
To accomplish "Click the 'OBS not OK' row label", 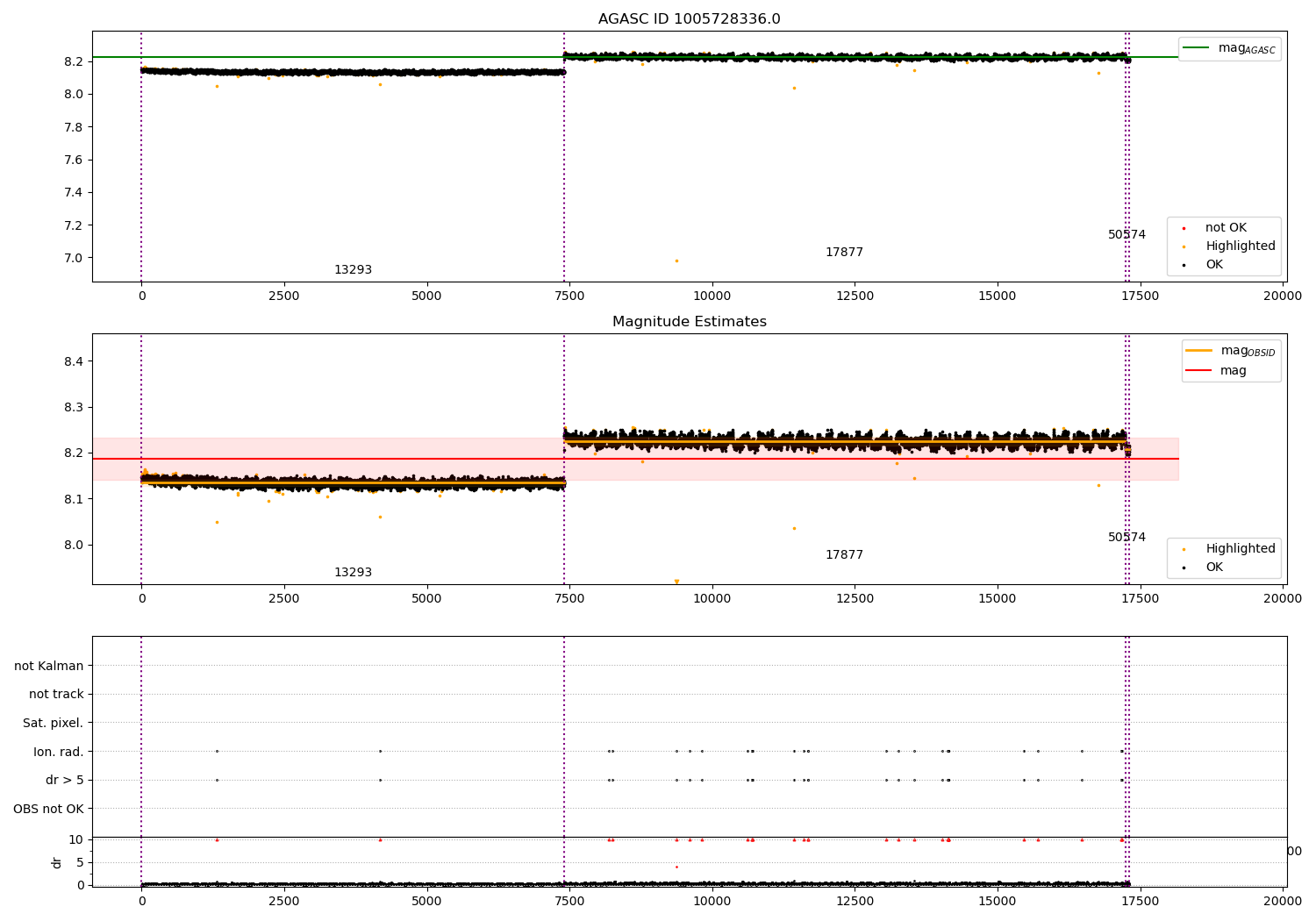I will coord(48,809).
